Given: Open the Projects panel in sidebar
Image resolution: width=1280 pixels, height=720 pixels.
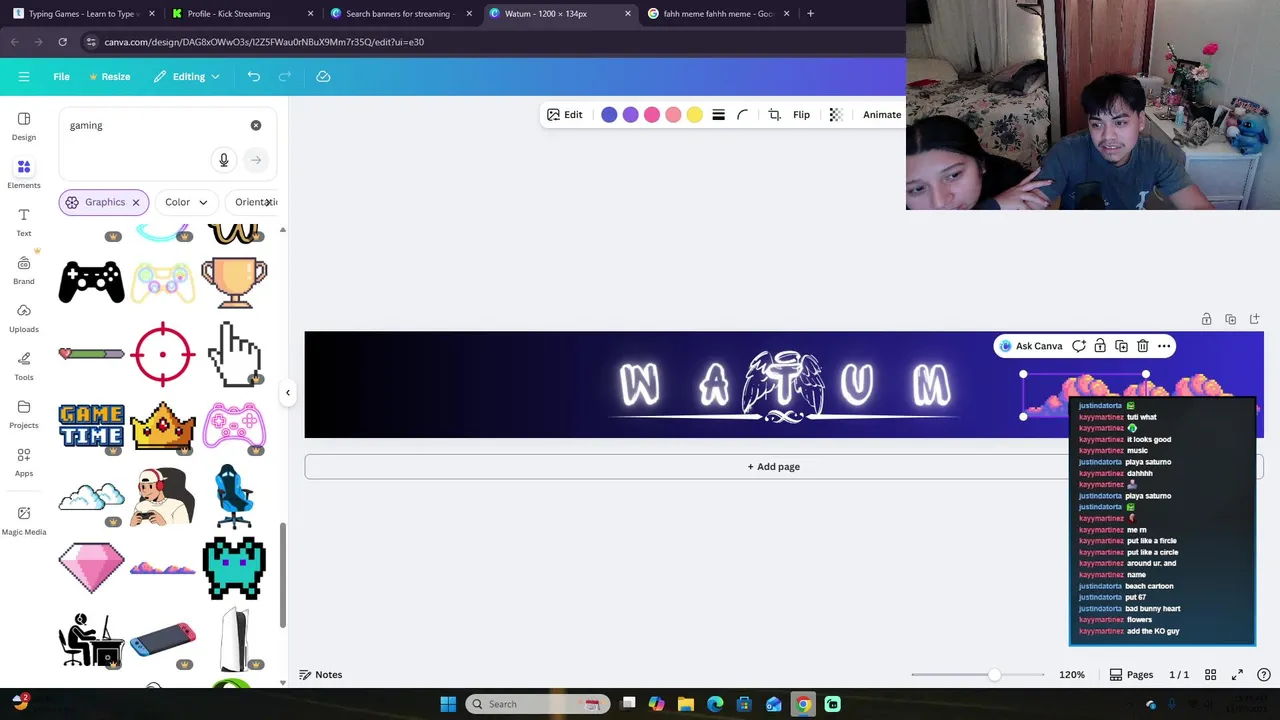Looking at the screenshot, I should pyautogui.click(x=24, y=414).
